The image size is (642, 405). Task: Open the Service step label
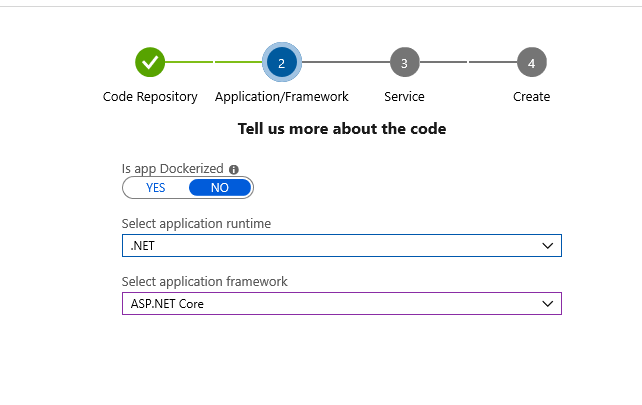(404, 97)
